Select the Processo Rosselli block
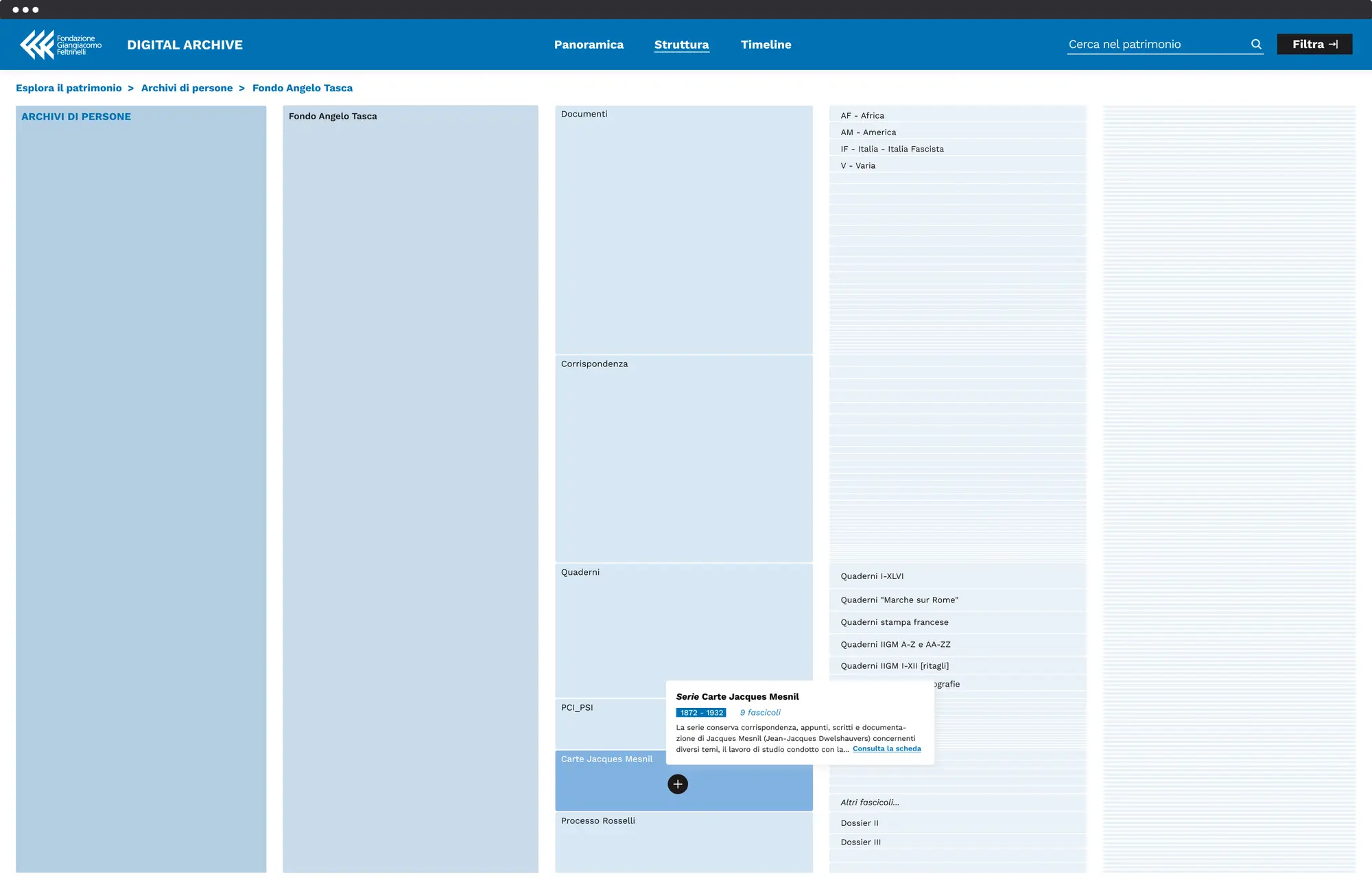Image resolution: width=1372 pixels, height=887 pixels. (x=683, y=841)
